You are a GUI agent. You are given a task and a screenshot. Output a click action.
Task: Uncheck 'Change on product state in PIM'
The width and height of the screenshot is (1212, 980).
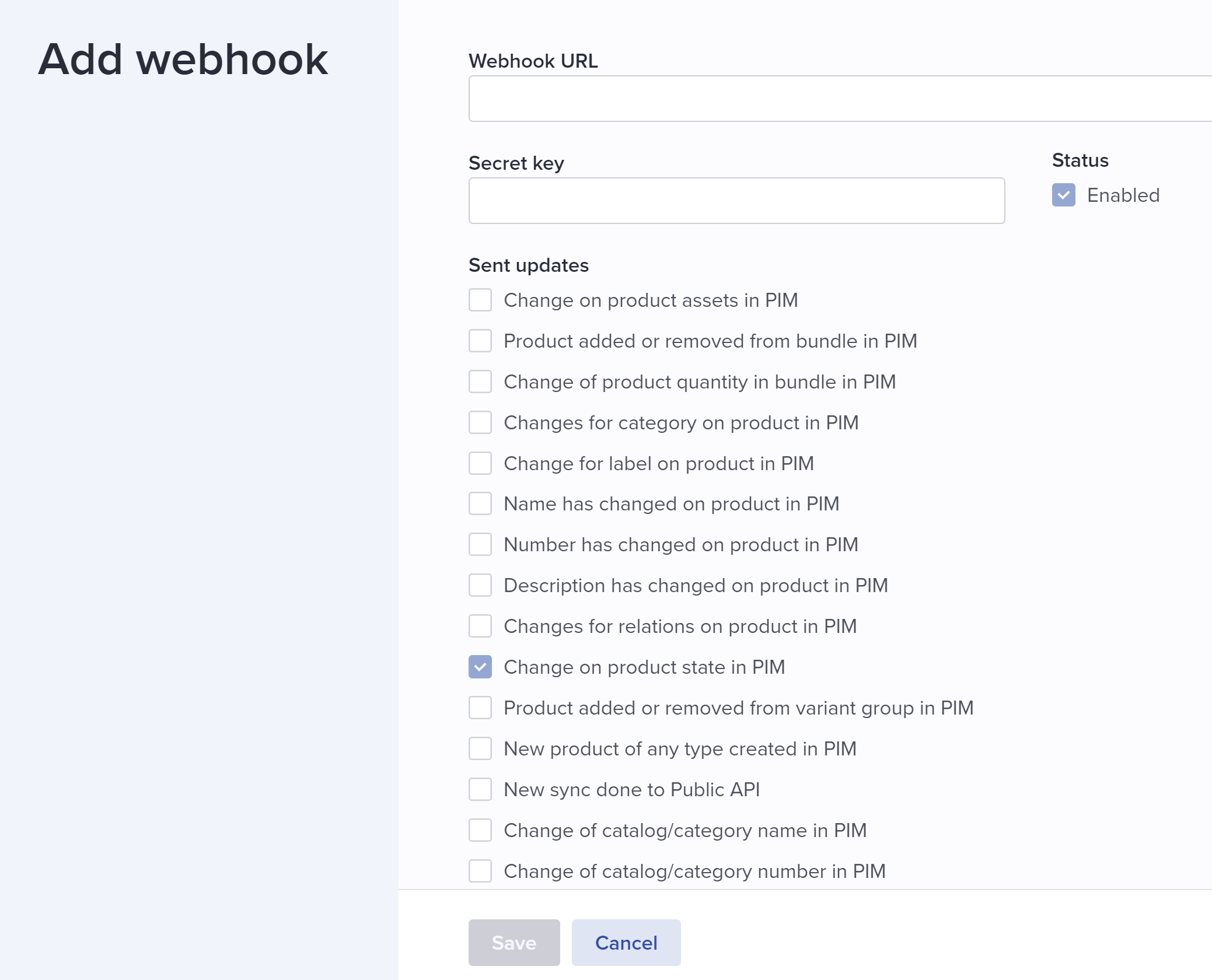(x=480, y=667)
